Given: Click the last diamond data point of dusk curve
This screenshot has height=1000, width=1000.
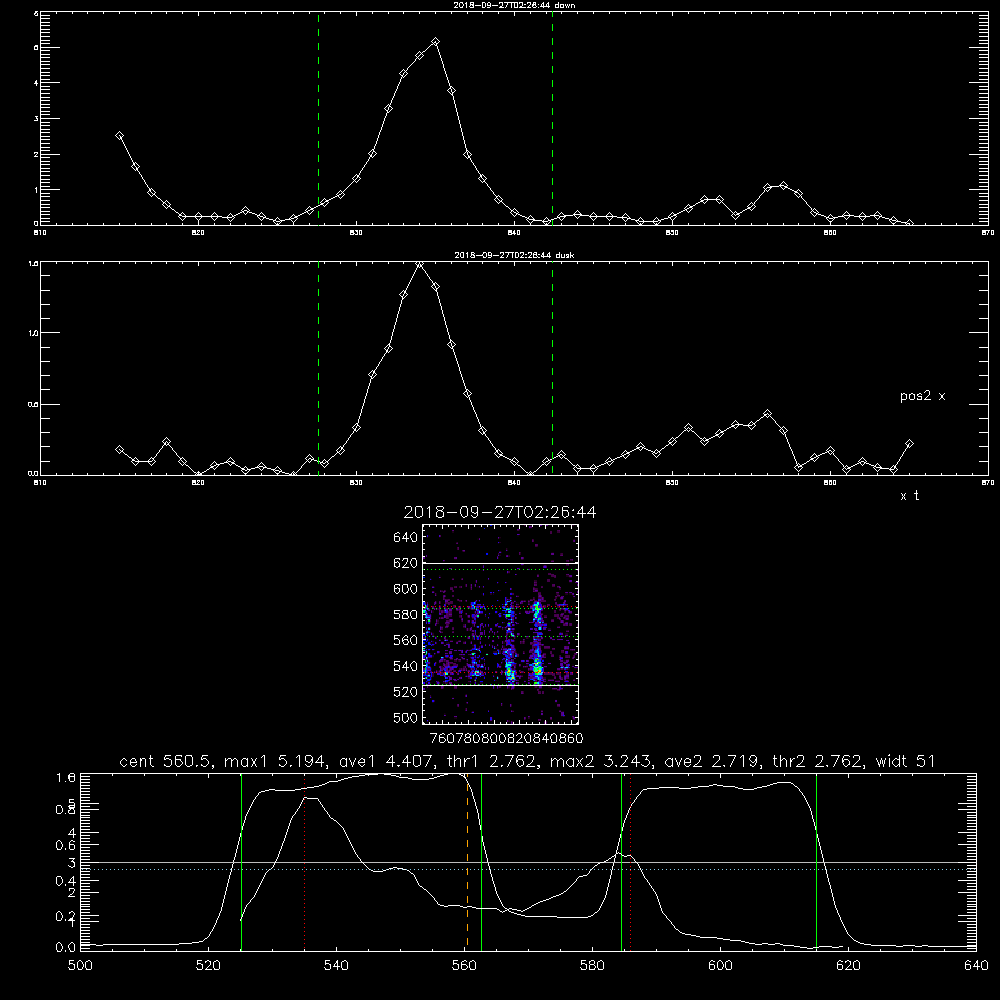Looking at the screenshot, I should pos(909,443).
